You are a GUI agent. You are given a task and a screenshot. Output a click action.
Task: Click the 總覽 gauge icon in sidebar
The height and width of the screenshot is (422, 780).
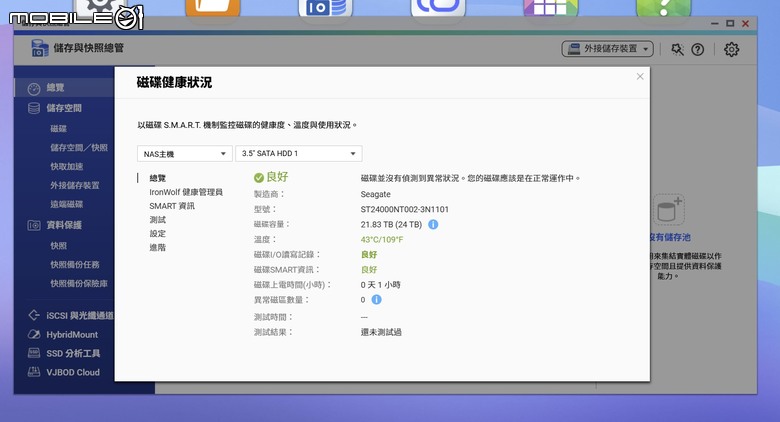(x=34, y=89)
